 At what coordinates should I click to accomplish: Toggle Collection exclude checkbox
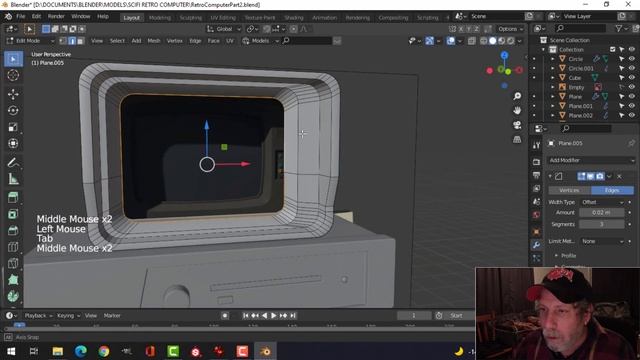point(613,49)
